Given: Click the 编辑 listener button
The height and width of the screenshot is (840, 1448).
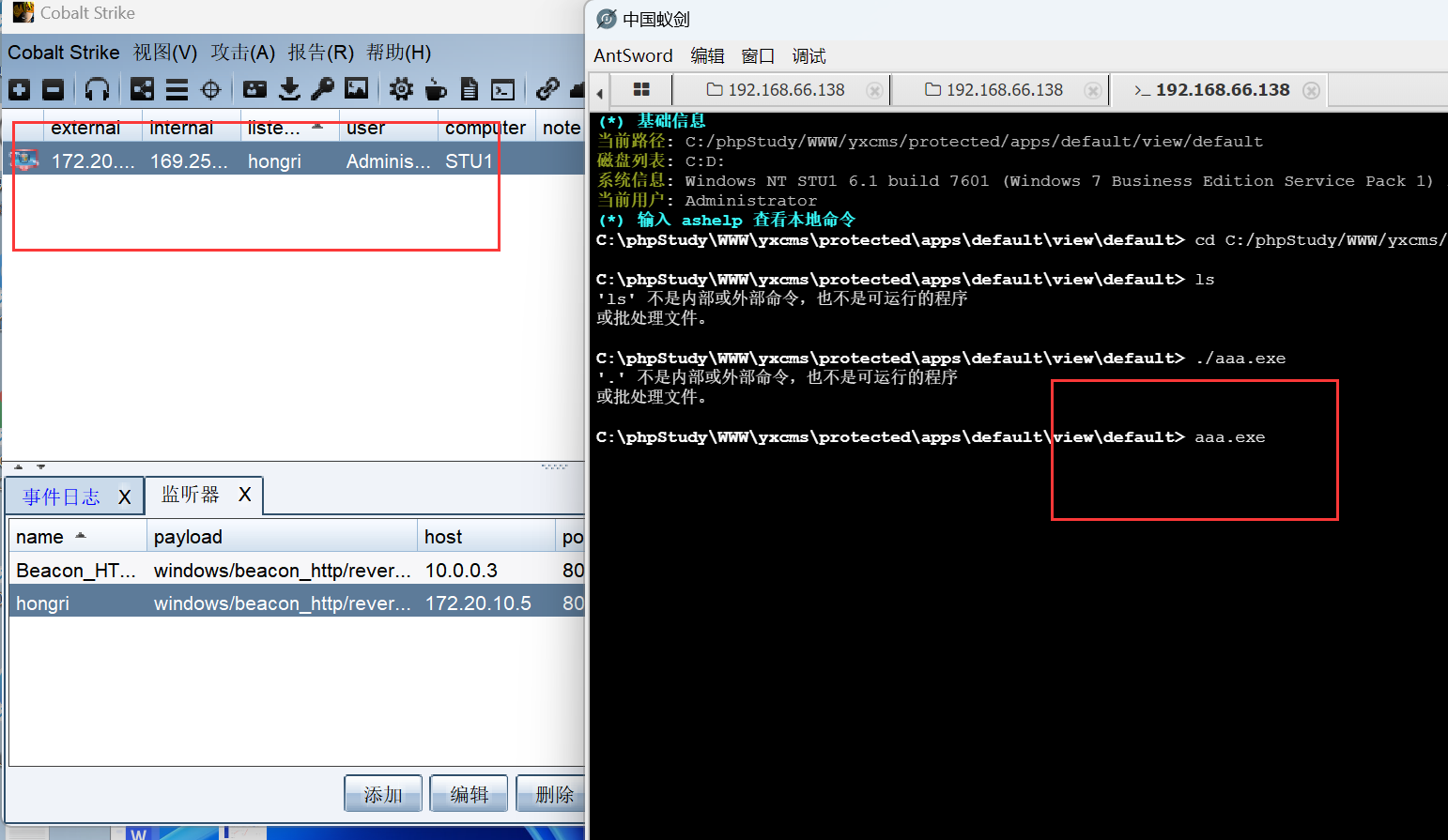Looking at the screenshot, I should (x=469, y=794).
